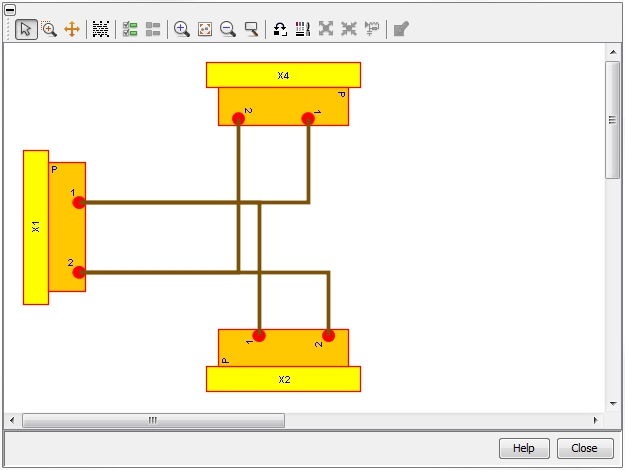This screenshot has height=470, width=625.
Task: Click the horizontal scrollbar left arrow
Action: pyautogui.click(x=12, y=420)
